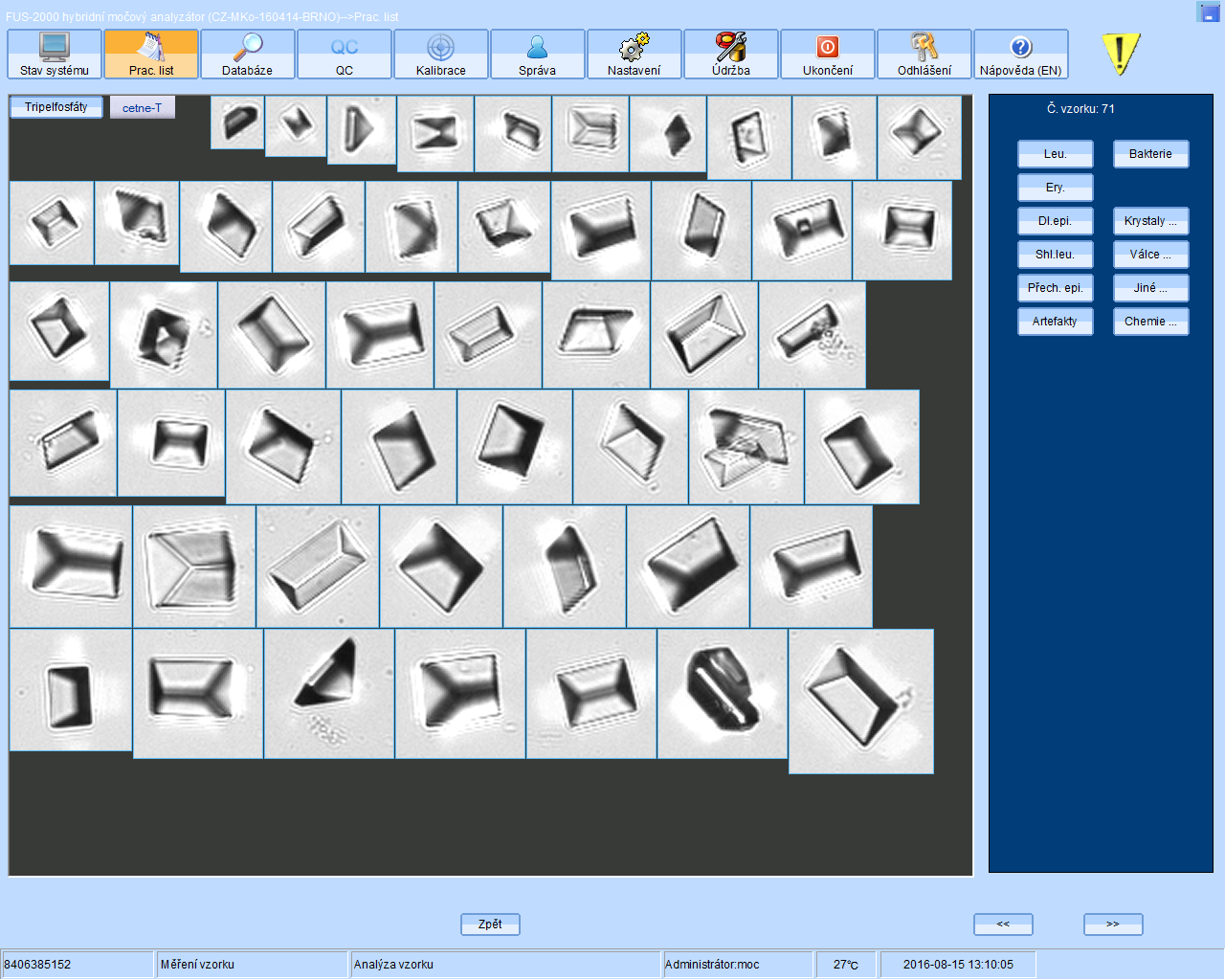Expand the Jiné ... submenu
Image resolution: width=1225 pixels, height=980 pixels.
pyautogui.click(x=1151, y=288)
